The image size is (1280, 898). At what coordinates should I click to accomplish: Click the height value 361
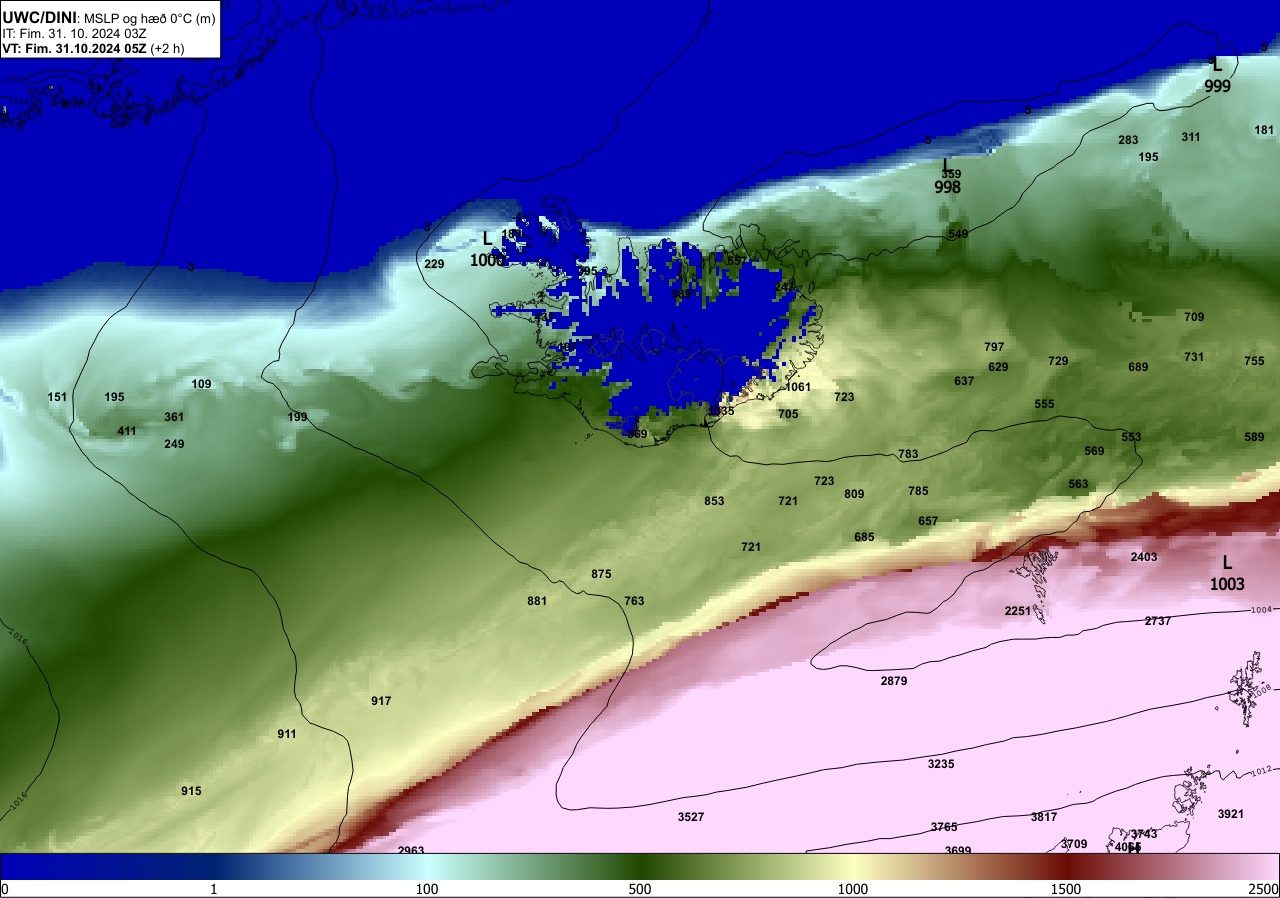(174, 417)
